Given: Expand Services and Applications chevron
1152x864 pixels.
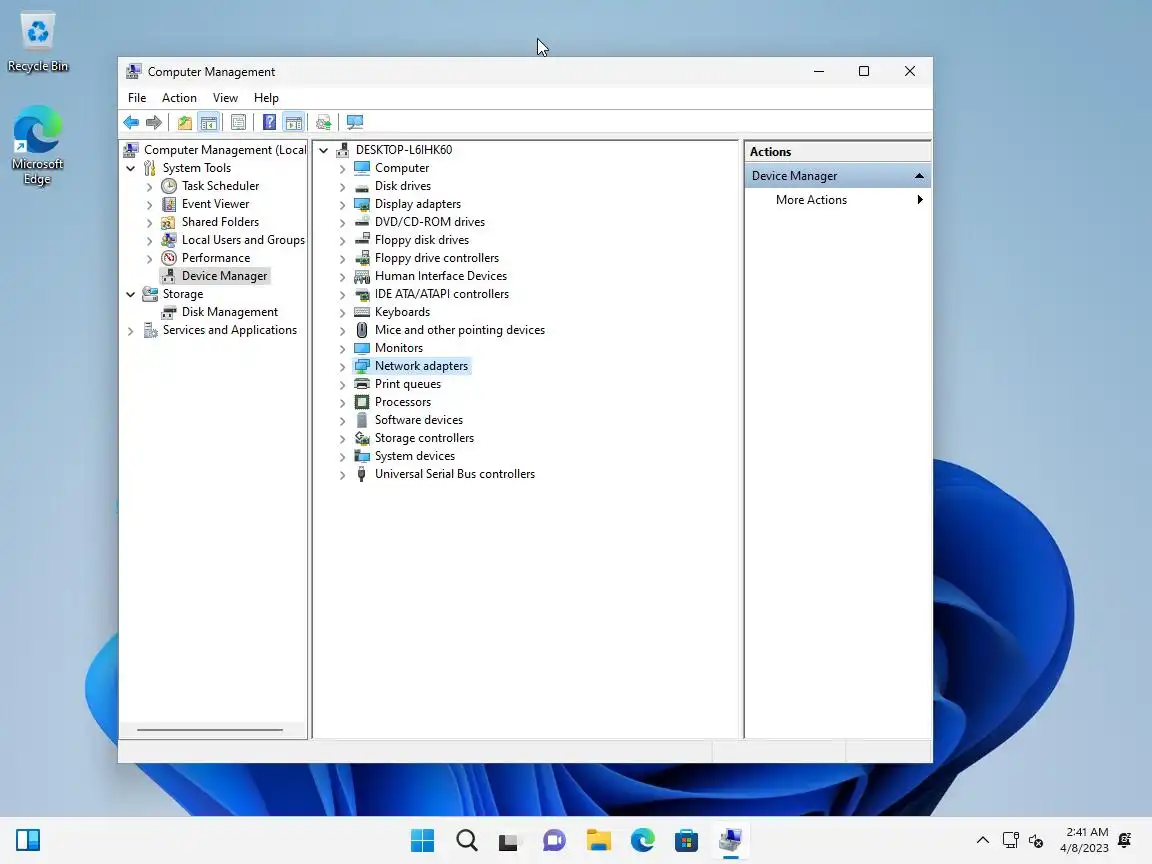Looking at the screenshot, I should tap(131, 331).
